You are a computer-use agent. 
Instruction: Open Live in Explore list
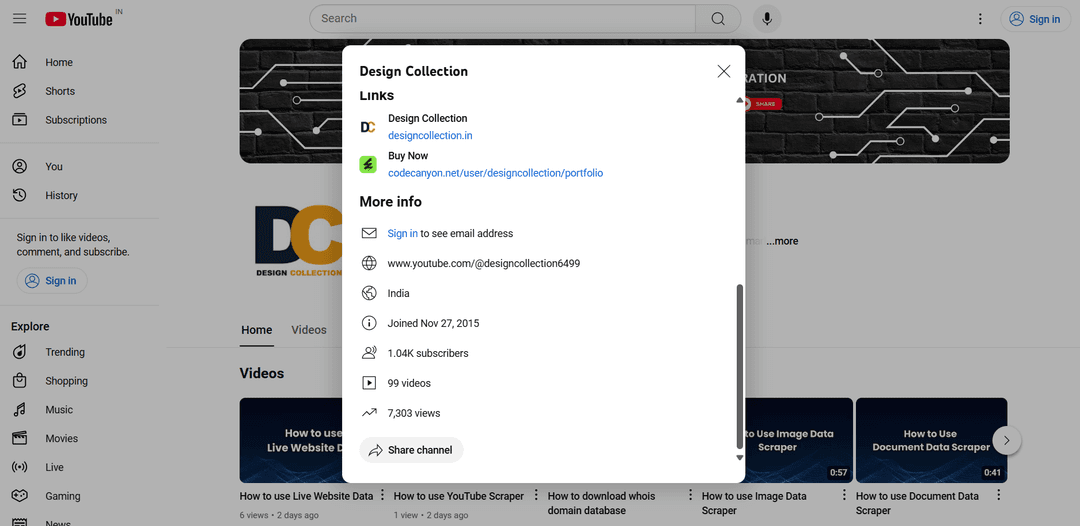pyautogui.click(x=80, y=467)
